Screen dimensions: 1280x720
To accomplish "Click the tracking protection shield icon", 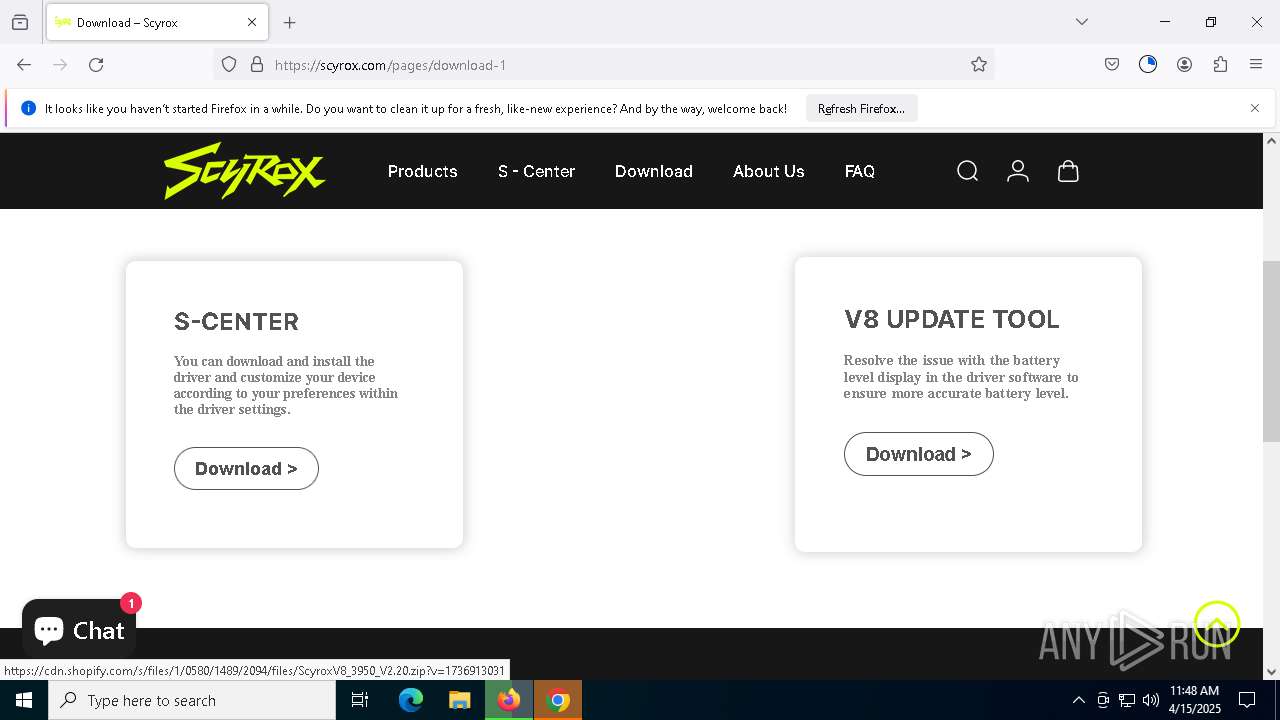I will (x=229, y=64).
